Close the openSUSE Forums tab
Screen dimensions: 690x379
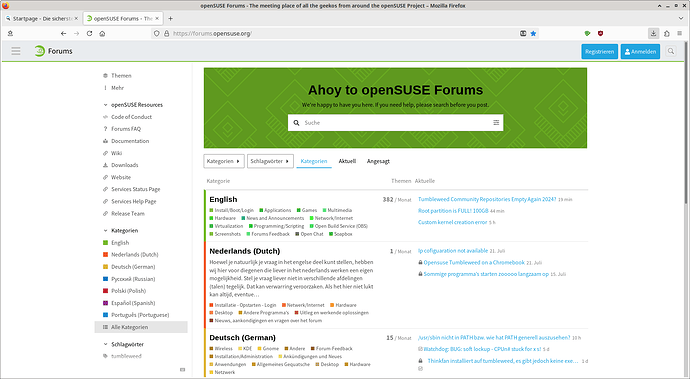[x=157, y=18]
